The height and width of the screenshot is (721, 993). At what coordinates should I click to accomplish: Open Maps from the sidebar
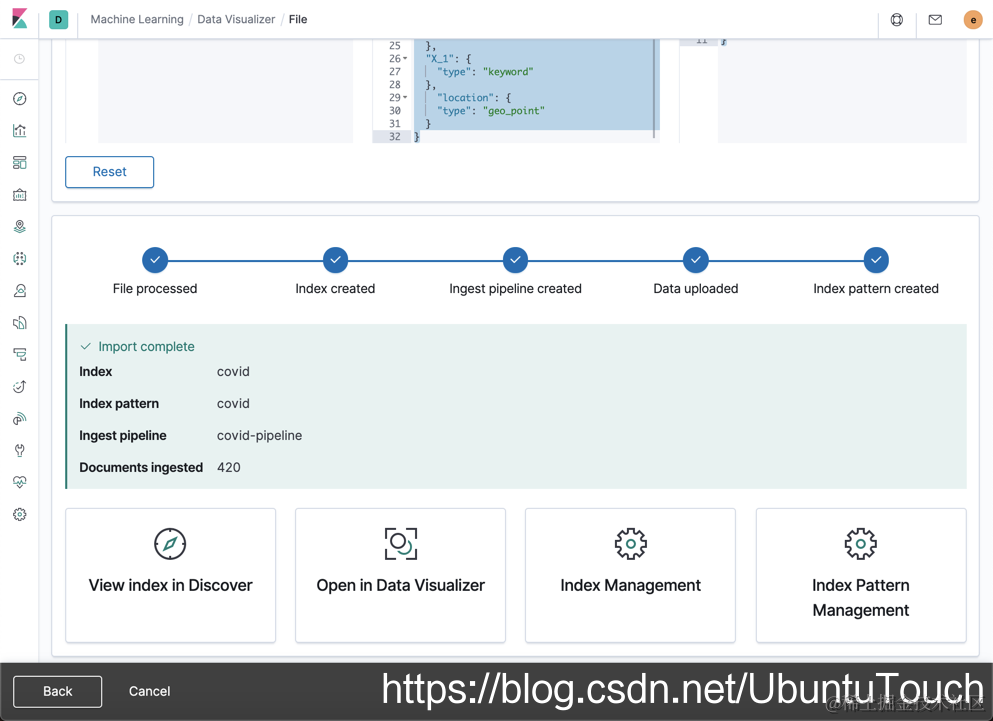pyautogui.click(x=20, y=226)
